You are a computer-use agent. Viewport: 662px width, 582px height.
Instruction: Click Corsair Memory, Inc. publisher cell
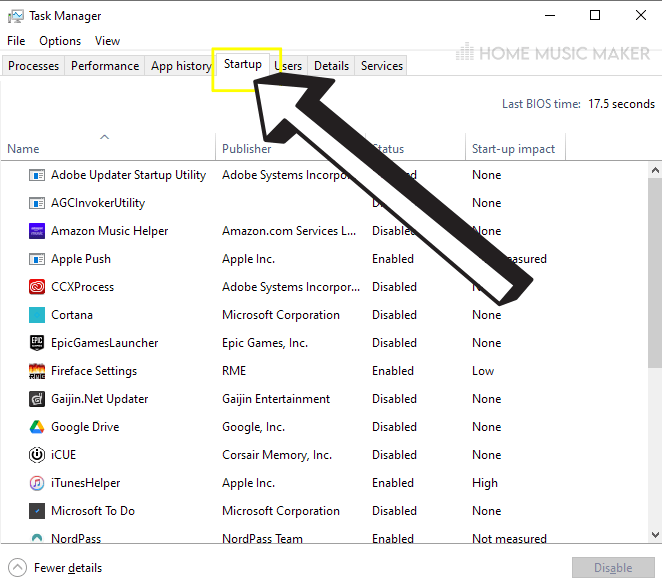click(x=277, y=455)
